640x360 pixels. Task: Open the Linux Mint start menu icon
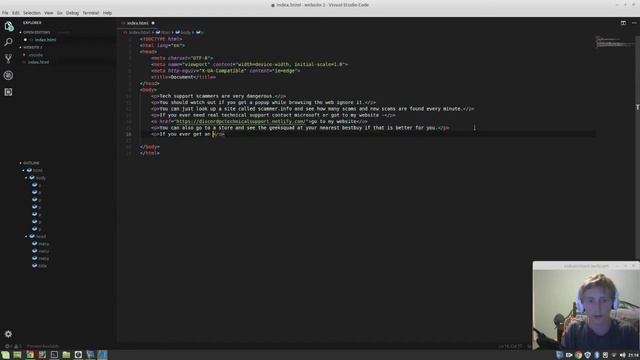[x=5, y=355]
